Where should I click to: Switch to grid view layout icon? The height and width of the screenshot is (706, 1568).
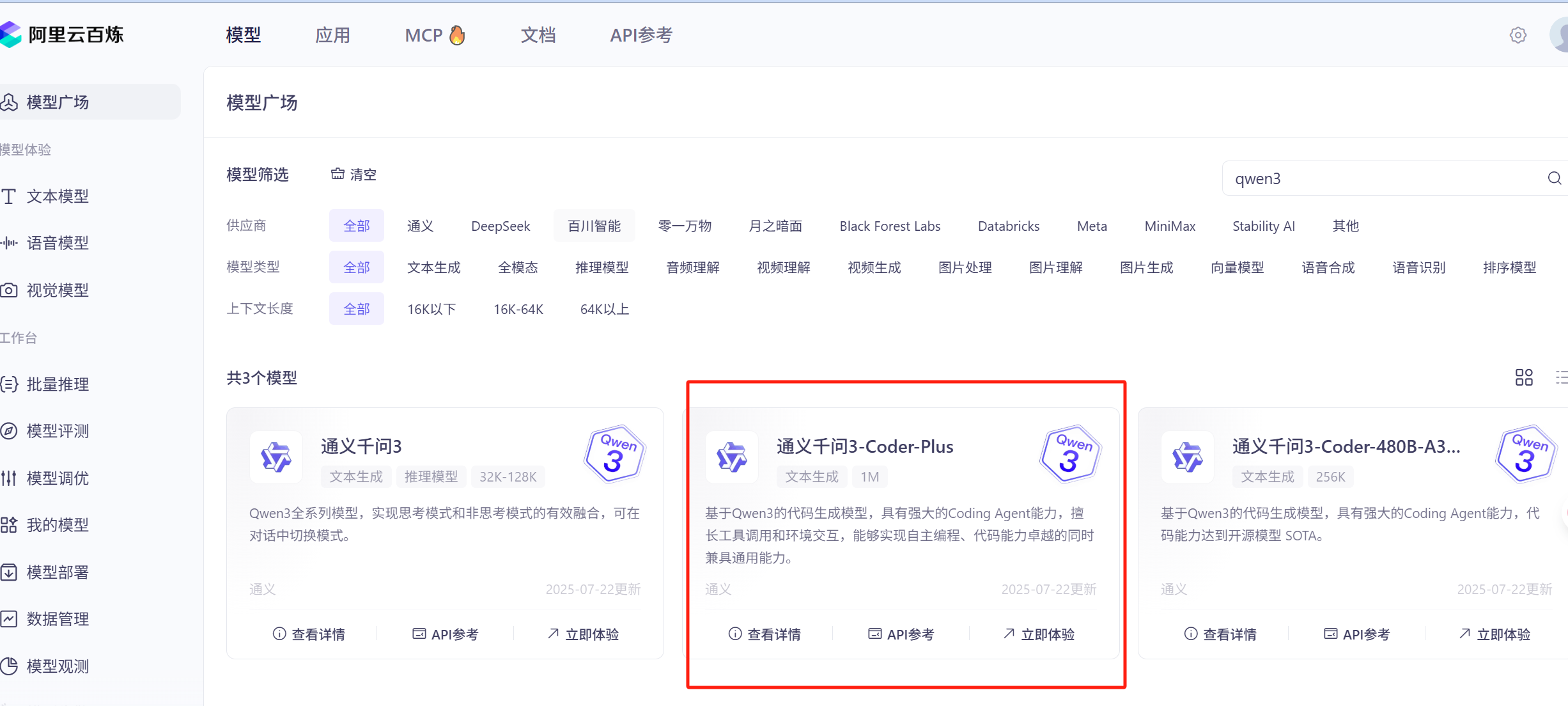[x=1524, y=377]
